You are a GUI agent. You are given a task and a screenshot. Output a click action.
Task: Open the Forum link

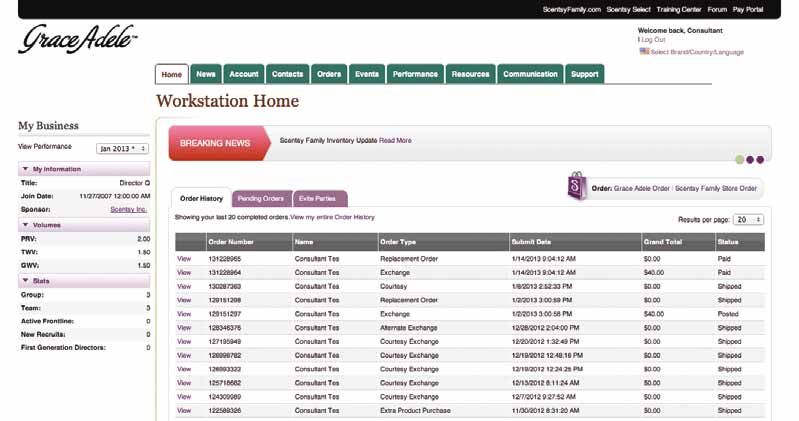[x=717, y=10]
